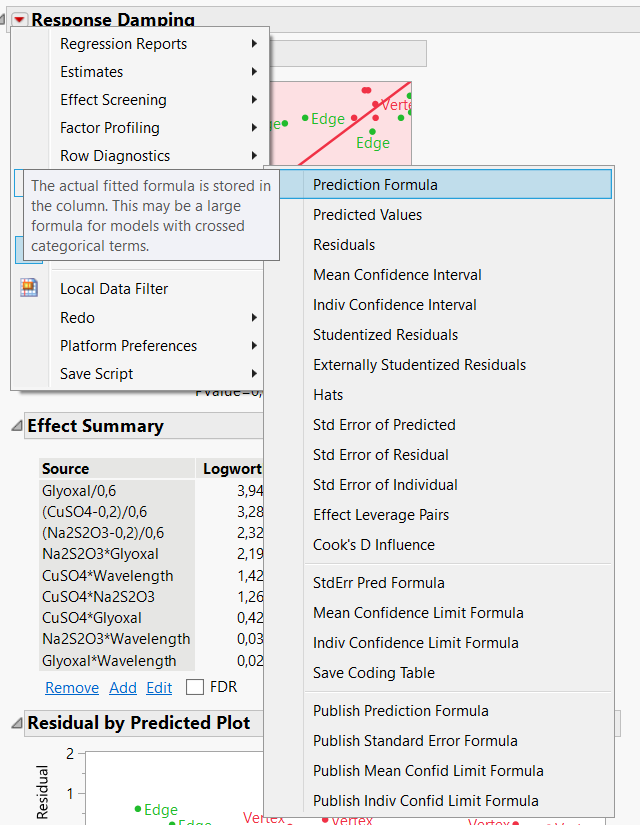
Task: Toggle the FDR checkbox
Action: click(x=195, y=687)
